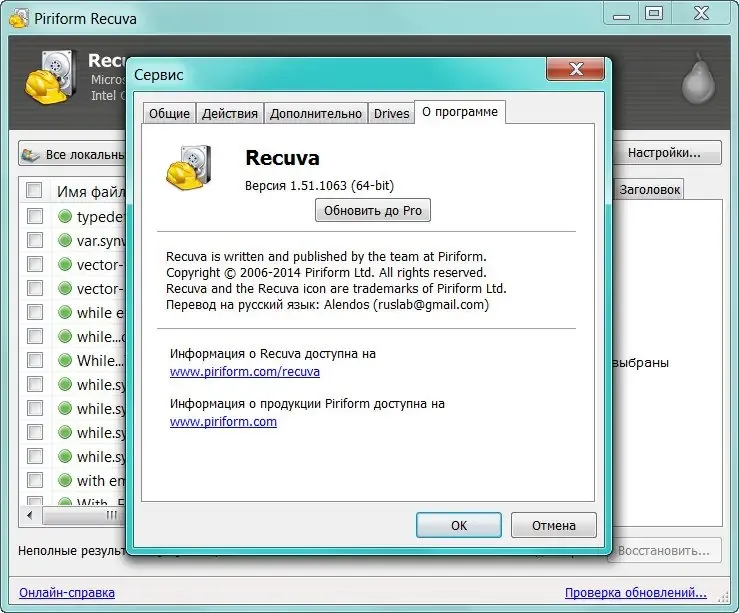Confirm the dialog with OK

coord(459,525)
